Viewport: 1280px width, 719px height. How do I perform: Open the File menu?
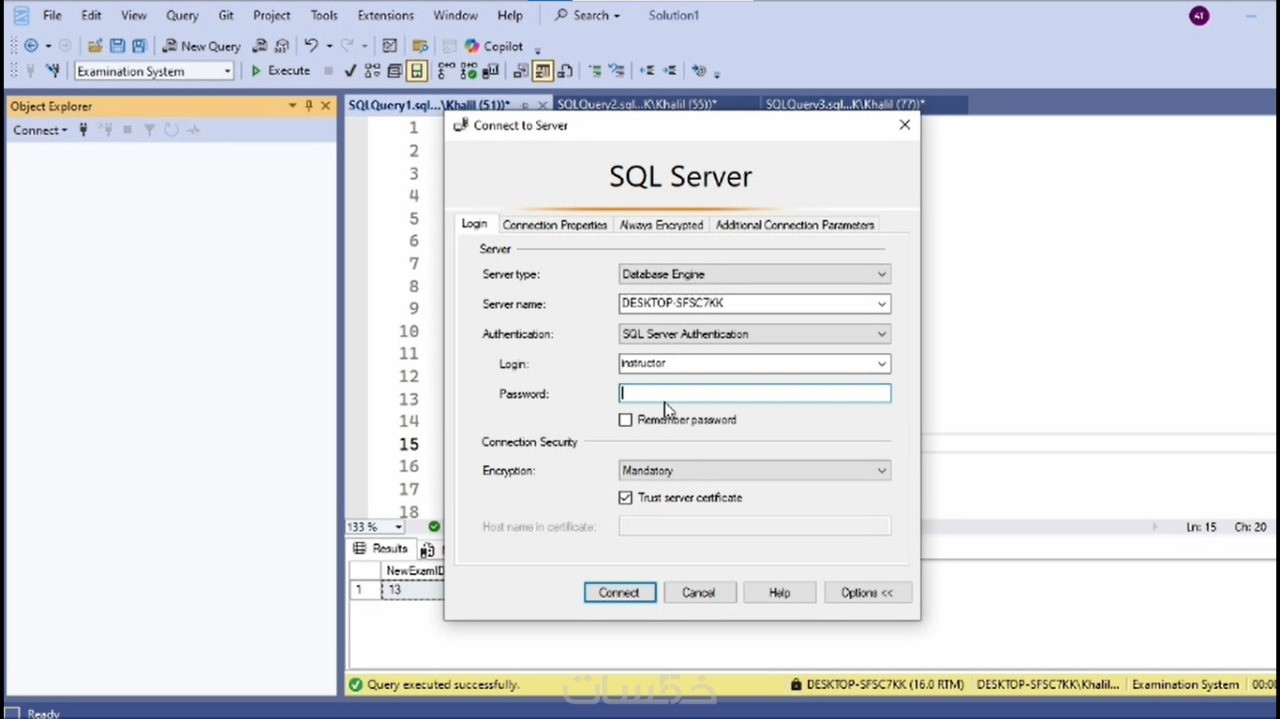[x=52, y=15]
